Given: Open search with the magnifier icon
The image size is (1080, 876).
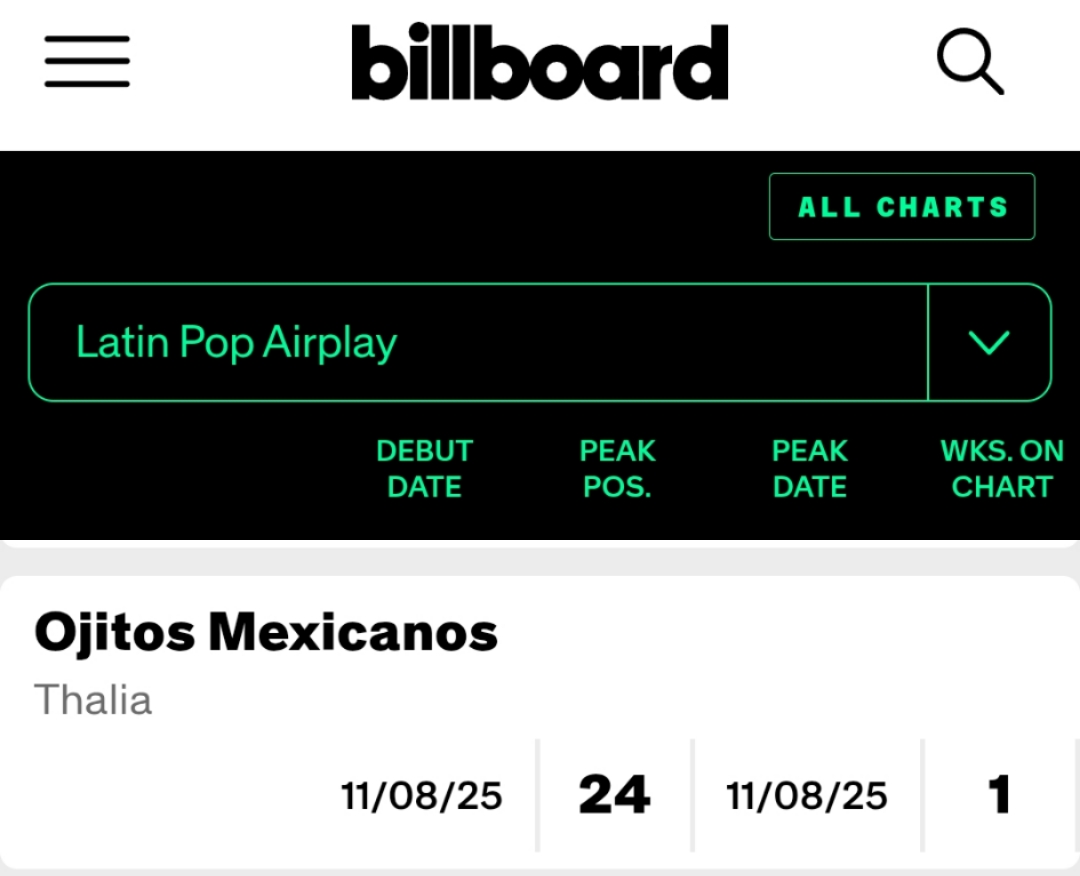Looking at the screenshot, I should coord(969,62).
